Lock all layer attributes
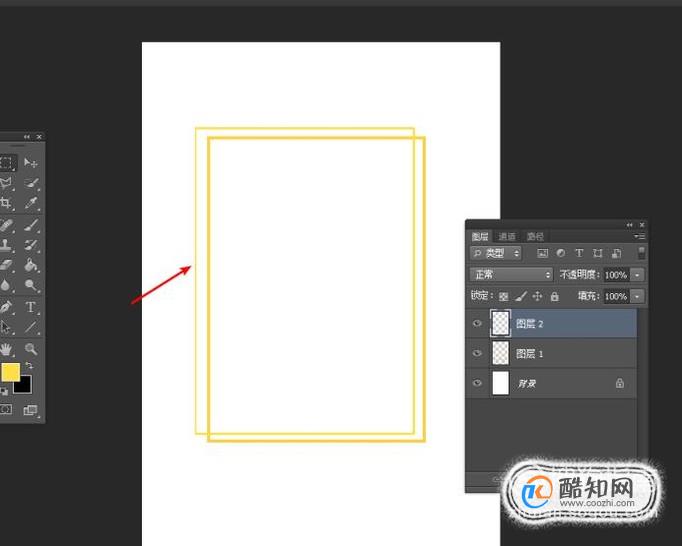The width and height of the screenshot is (682, 546). (555, 297)
